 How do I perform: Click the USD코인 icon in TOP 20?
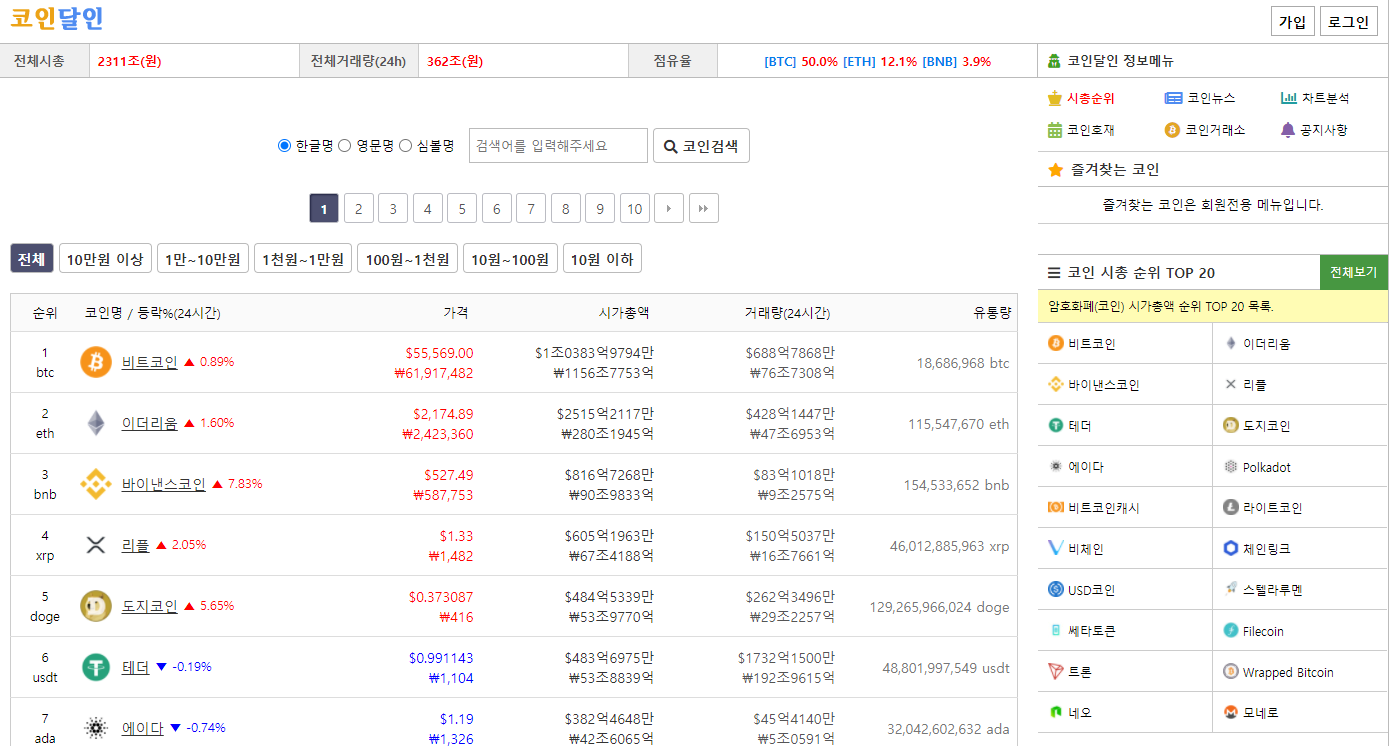(1055, 590)
